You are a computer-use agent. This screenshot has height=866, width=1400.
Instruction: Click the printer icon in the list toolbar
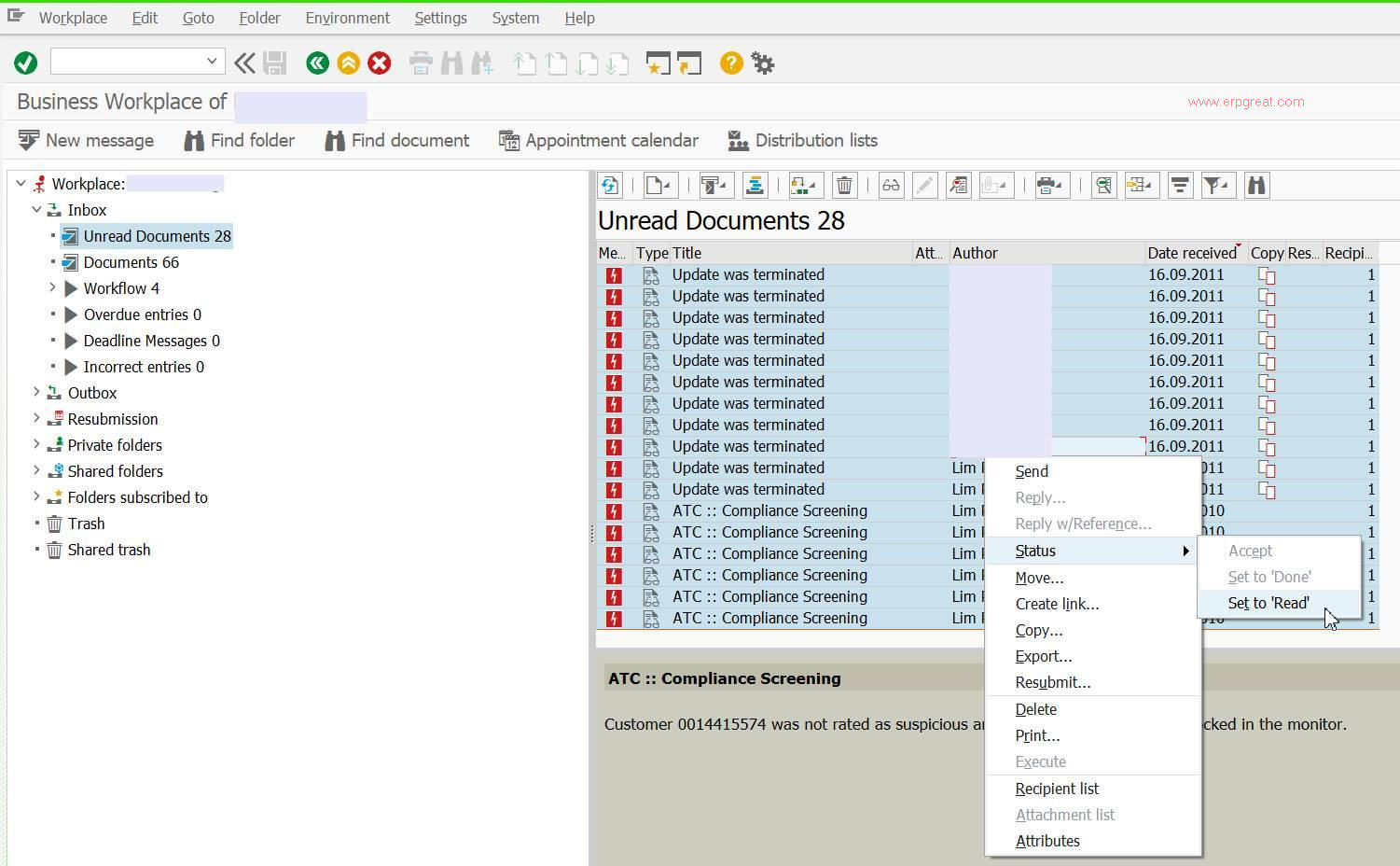pos(1050,186)
